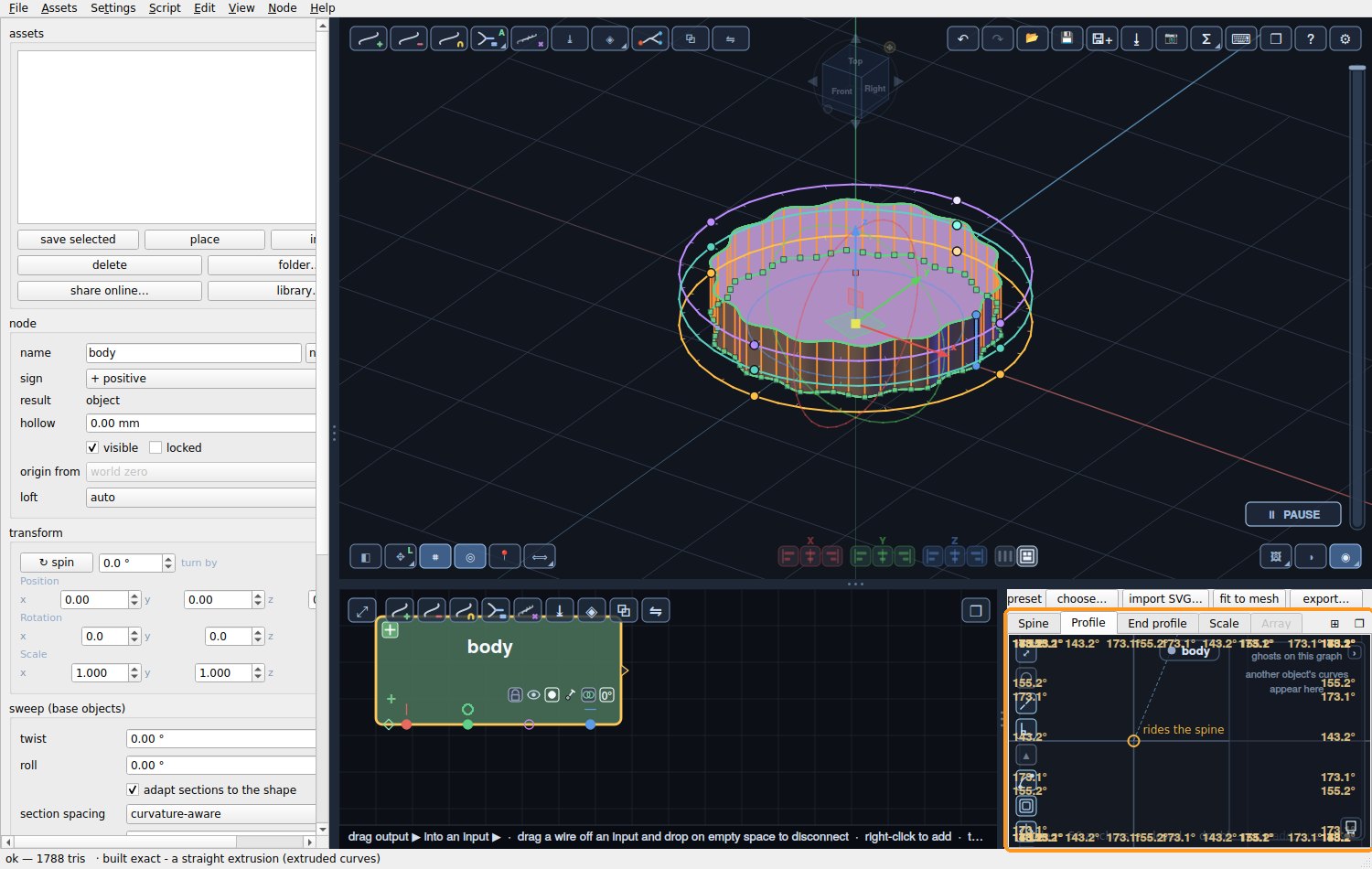
Task: Open the sigma expressions tool
Action: 1206,38
